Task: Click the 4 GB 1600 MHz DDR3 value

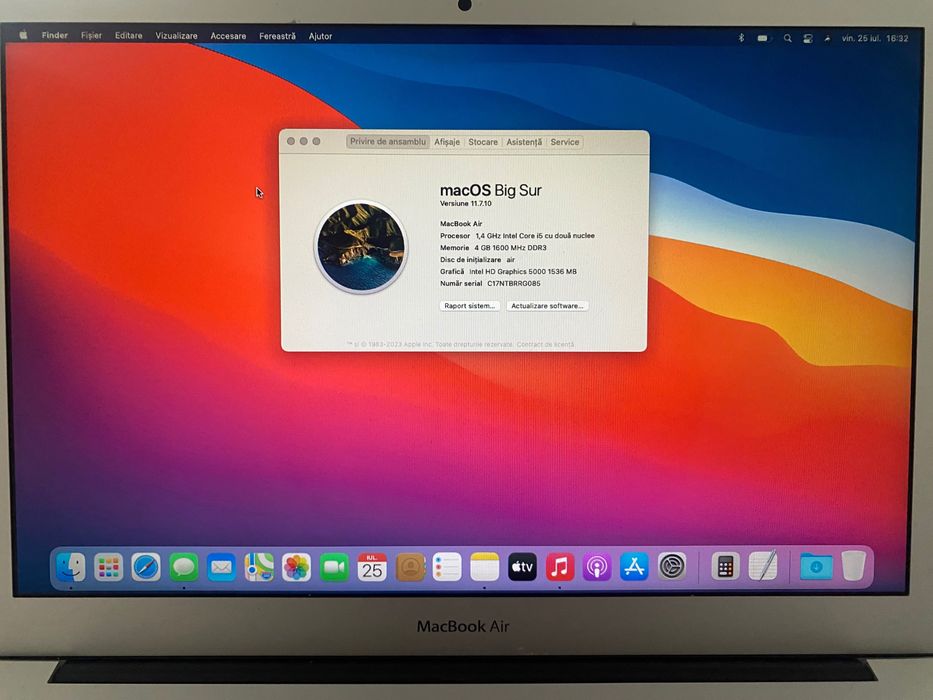Action: (510, 248)
